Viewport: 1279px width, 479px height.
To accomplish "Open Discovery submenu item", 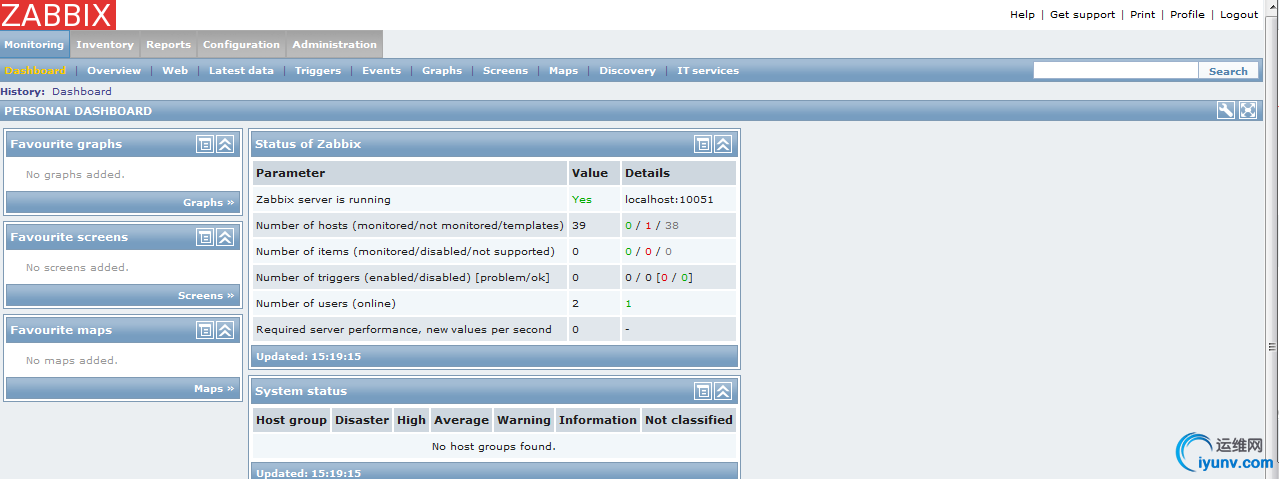I will pyautogui.click(x=628, y=71).
